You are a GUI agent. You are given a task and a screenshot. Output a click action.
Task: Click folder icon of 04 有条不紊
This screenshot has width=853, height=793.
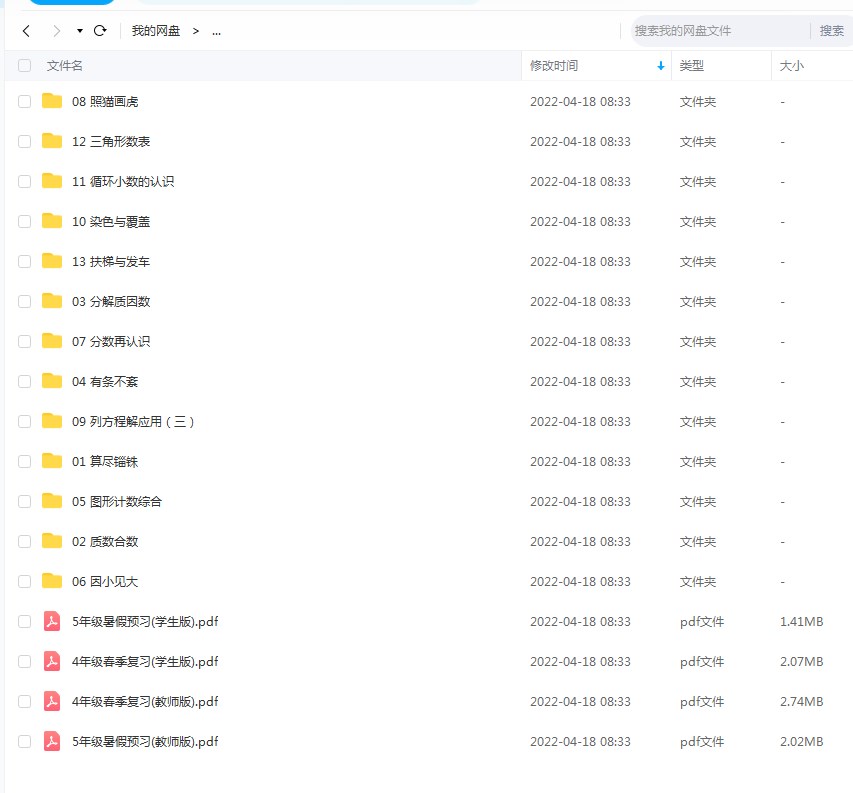click(x=52, y=380)
